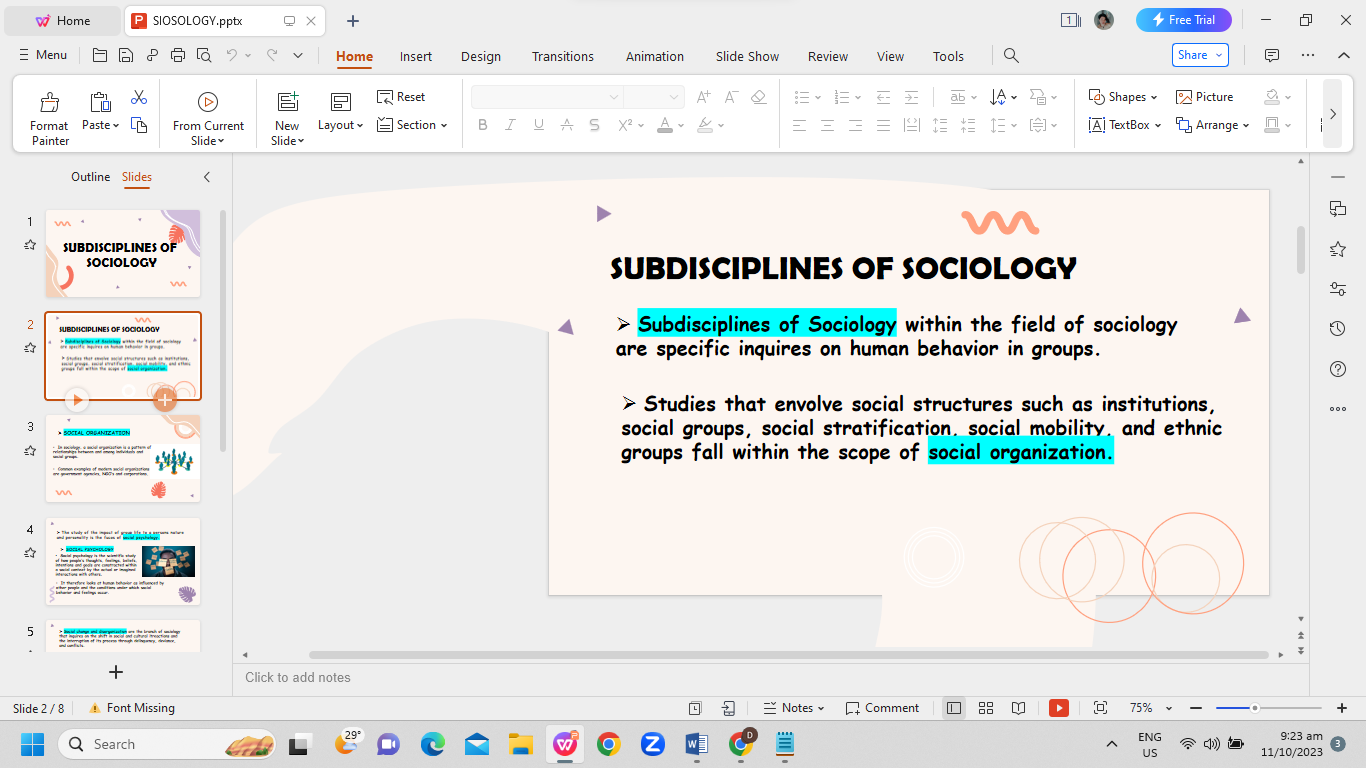Screen dimensions: 1366x768
Task: Click the zoom slider handle
Action: 1254,708
